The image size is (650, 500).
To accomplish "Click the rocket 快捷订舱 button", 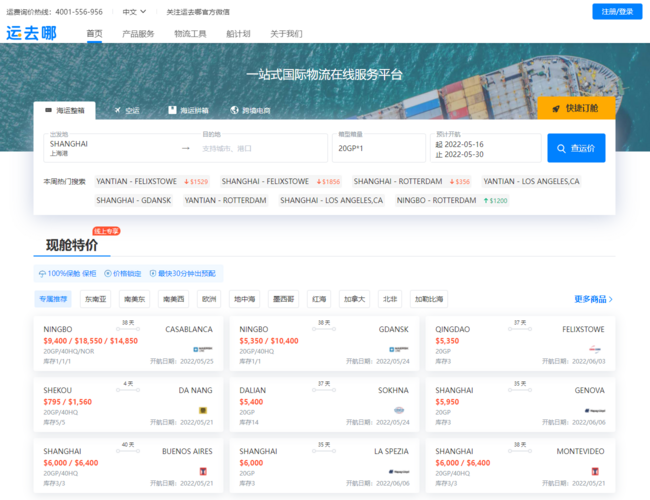I will 575,108.
